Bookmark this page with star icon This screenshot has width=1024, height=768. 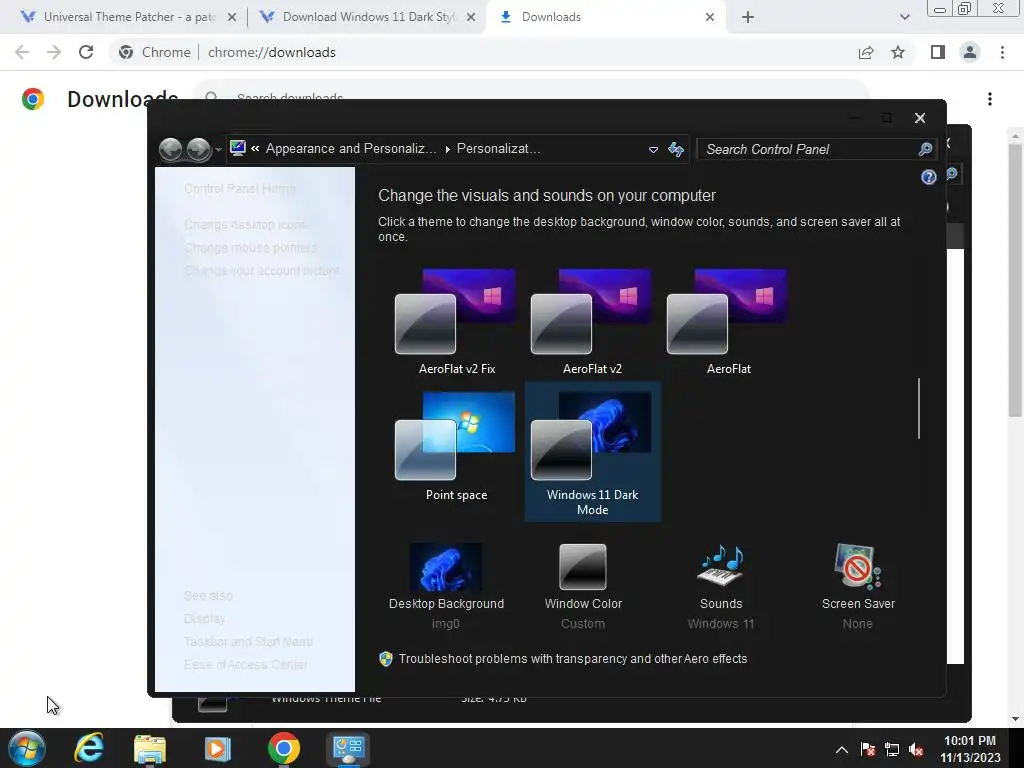[x=898, y=52]
